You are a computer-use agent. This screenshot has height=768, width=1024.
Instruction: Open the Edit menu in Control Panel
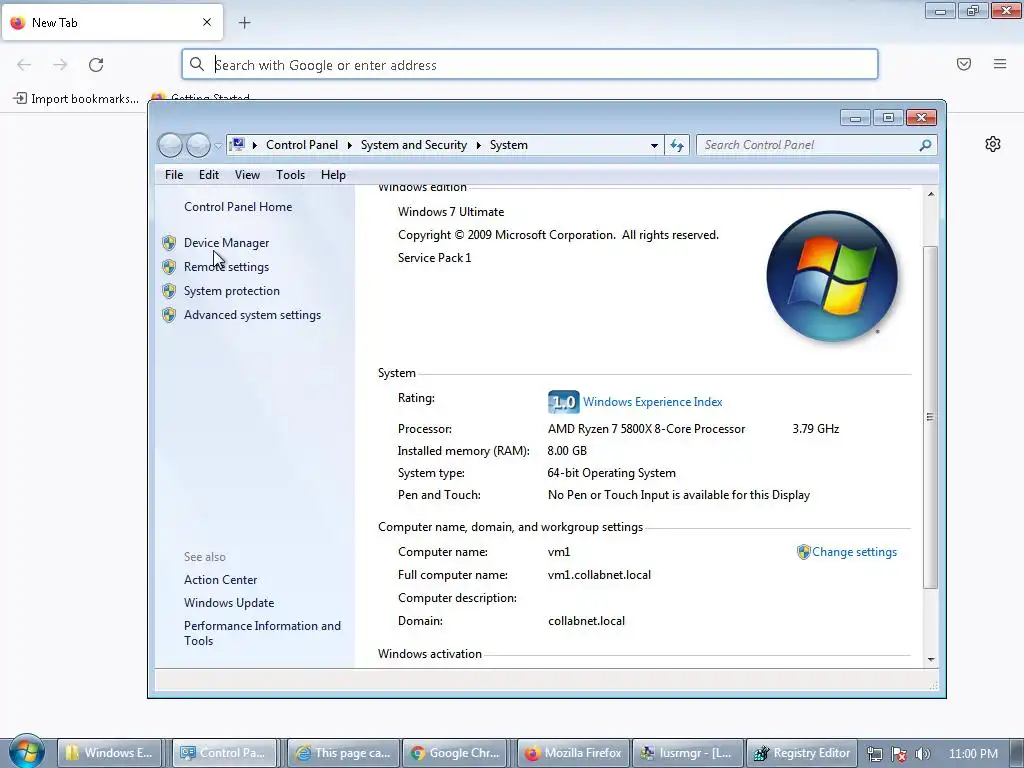coord(208,175)
